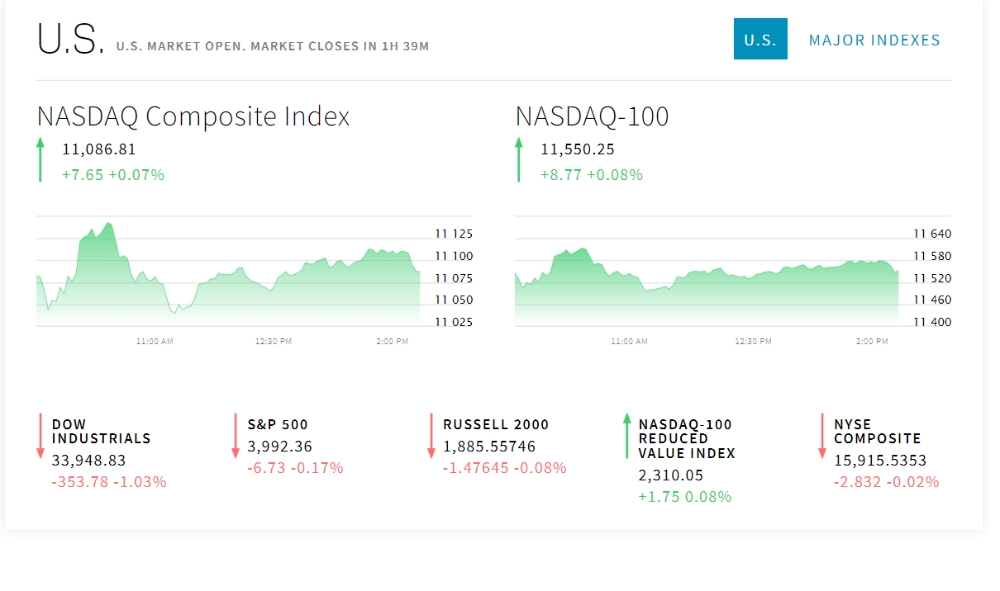1000x591 pixels.
Task: Open the NASDAQ-100 heading link
Action: tap(592, 117)
